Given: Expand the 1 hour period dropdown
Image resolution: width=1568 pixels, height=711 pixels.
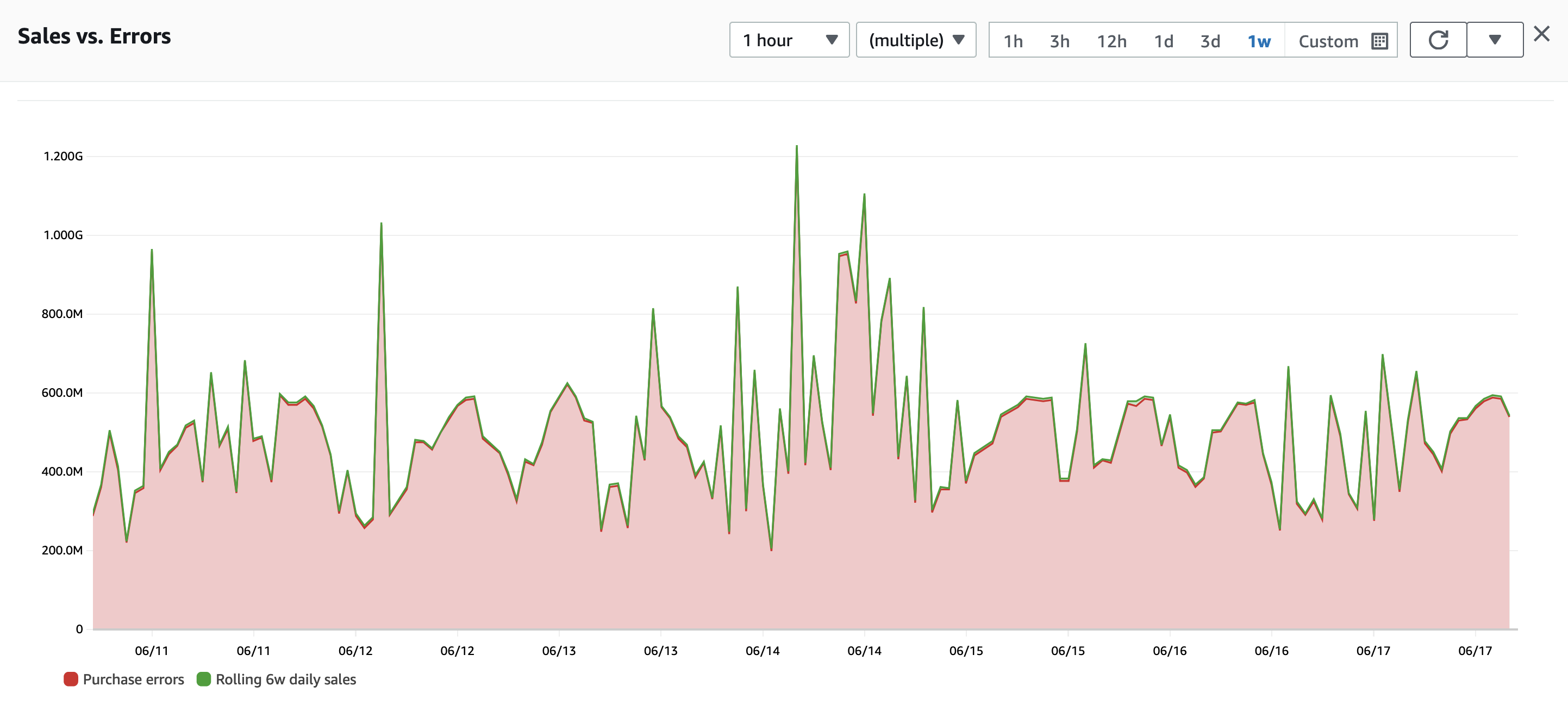Looking at the screenshot, I should click(x=790, y=40).
